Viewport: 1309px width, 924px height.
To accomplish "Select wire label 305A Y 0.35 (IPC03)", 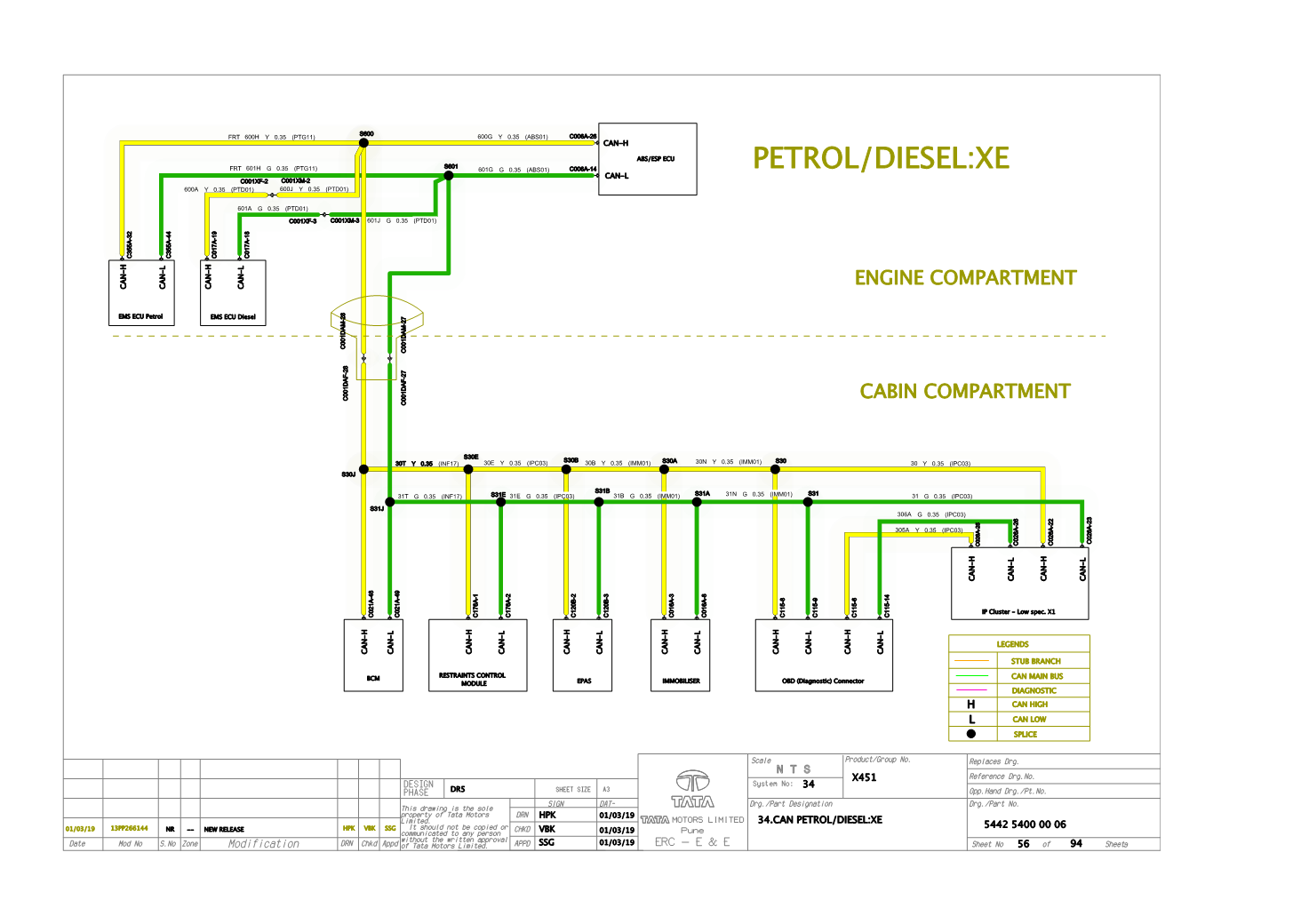I will coord(929,530).
